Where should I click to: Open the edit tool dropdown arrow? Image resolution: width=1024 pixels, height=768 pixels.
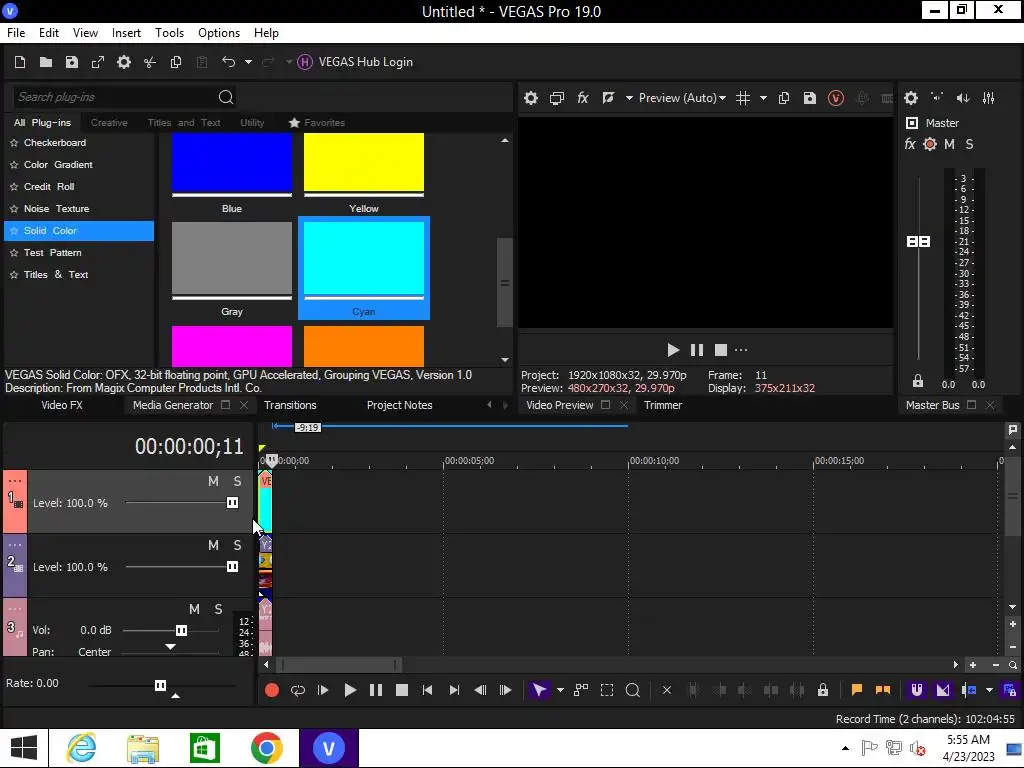click(x=560, y=690)
